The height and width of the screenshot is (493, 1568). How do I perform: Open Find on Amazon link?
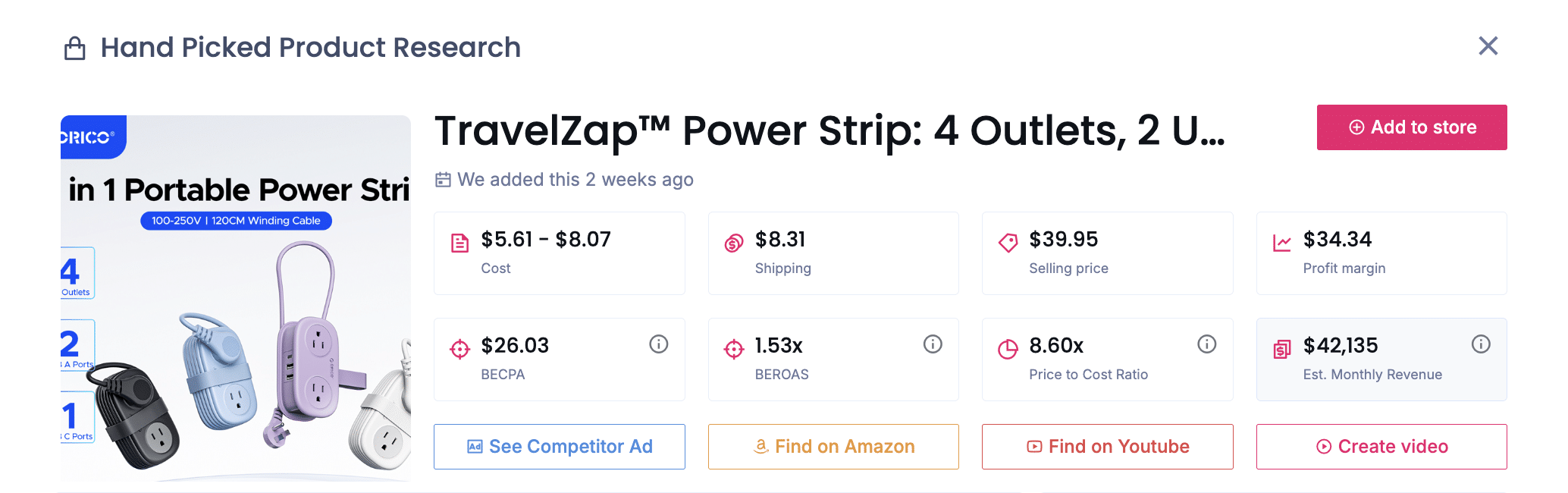point(833,447)
